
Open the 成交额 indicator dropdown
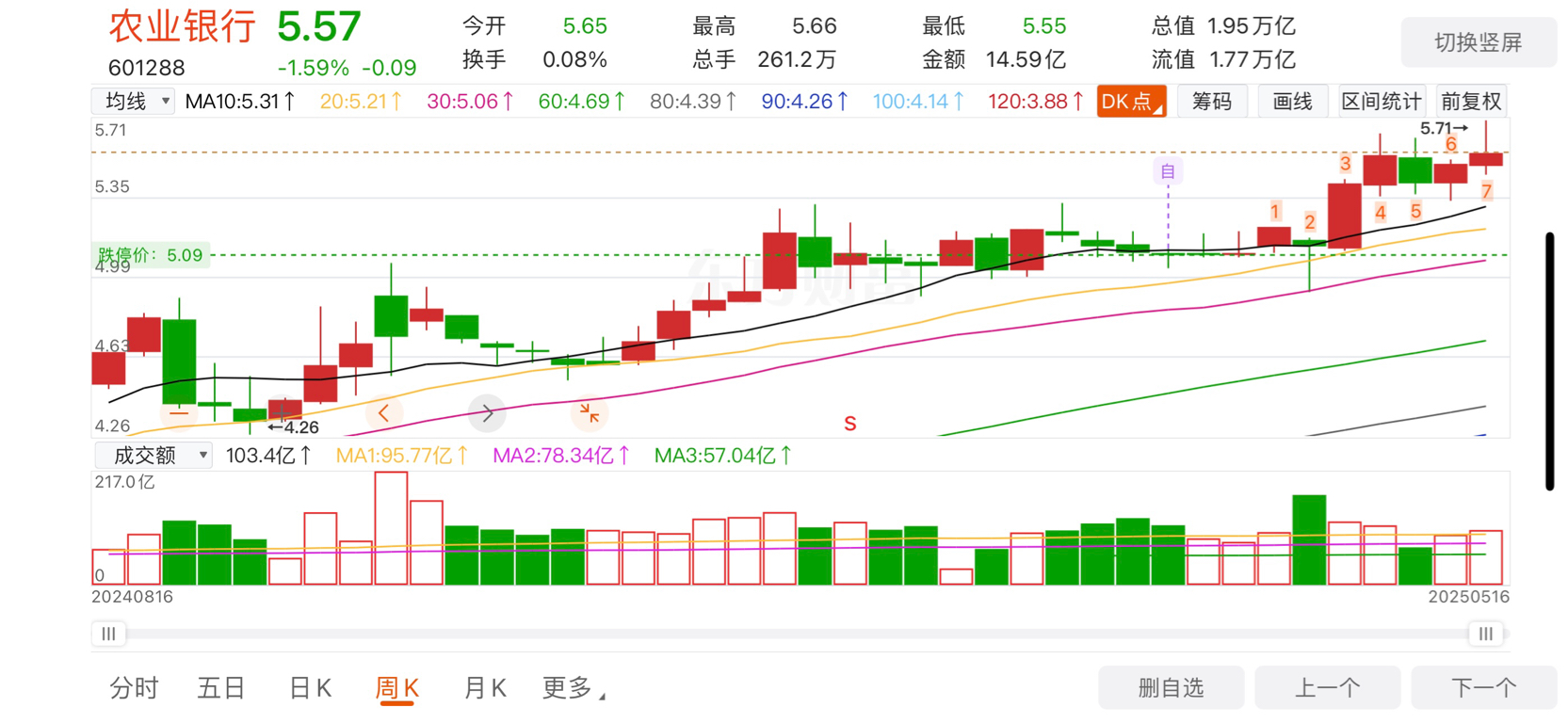pos(154,456)
